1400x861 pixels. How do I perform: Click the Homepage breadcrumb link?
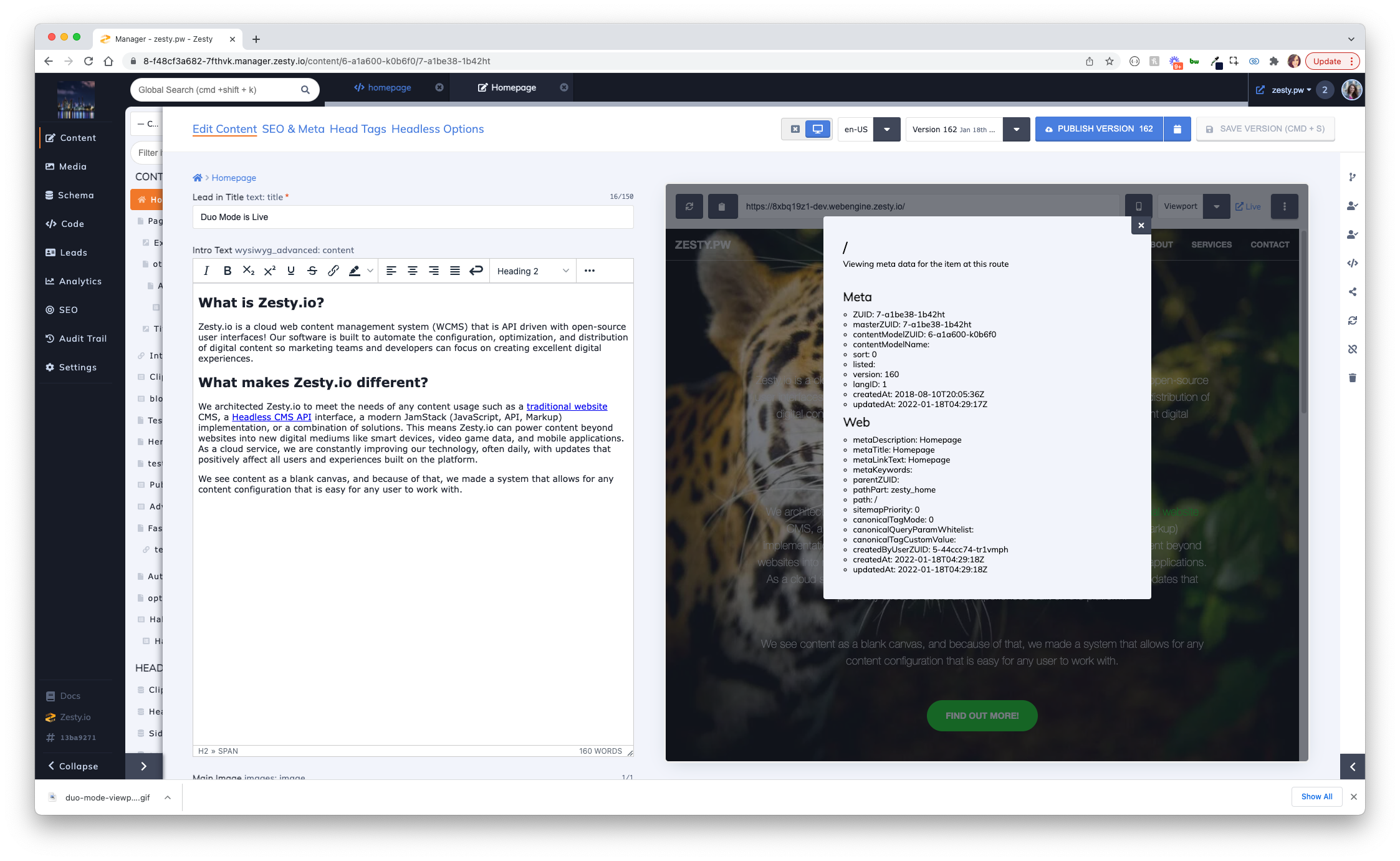[x=233, y=178]
